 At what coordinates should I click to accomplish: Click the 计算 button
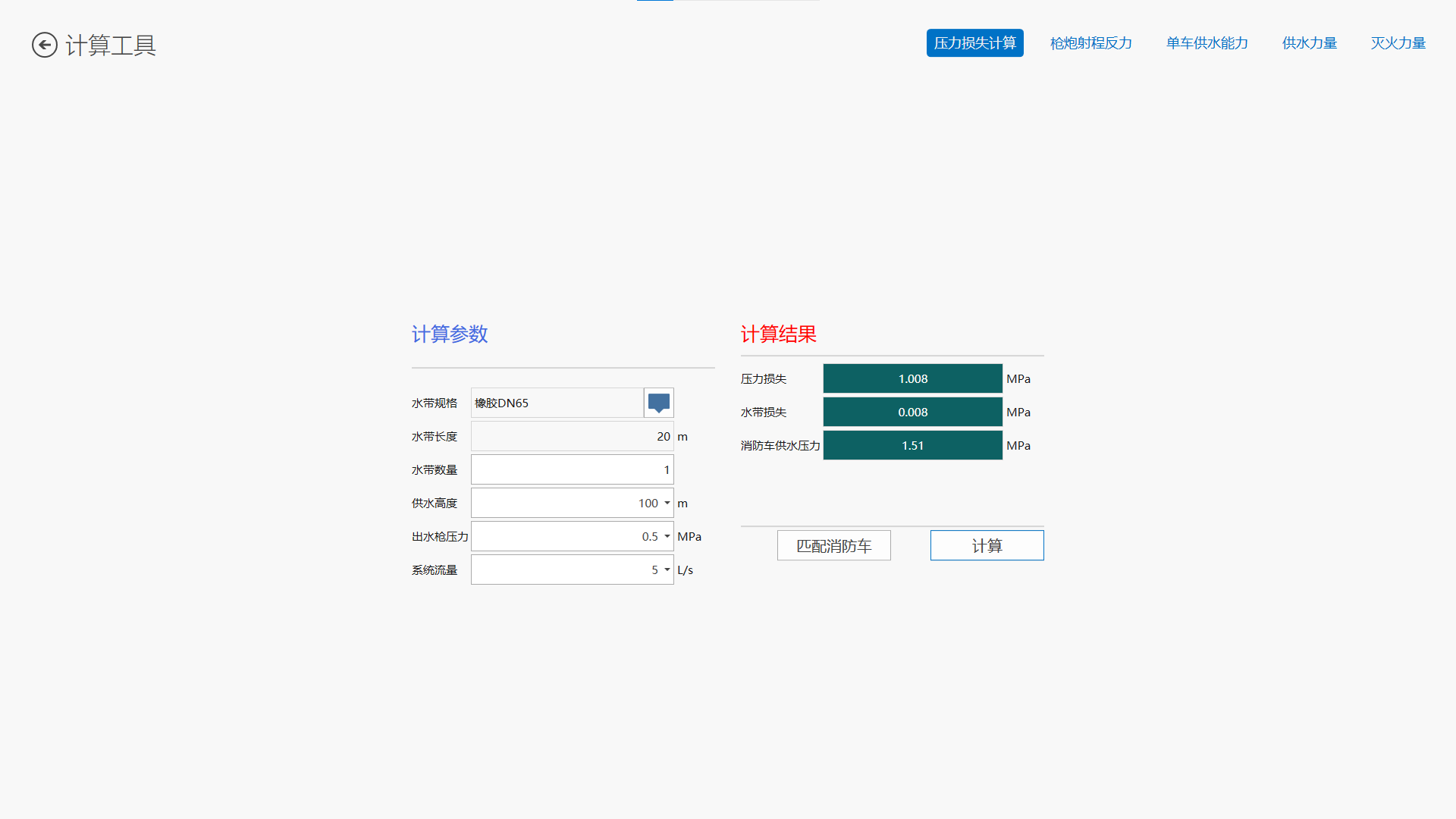click(987, 545)
